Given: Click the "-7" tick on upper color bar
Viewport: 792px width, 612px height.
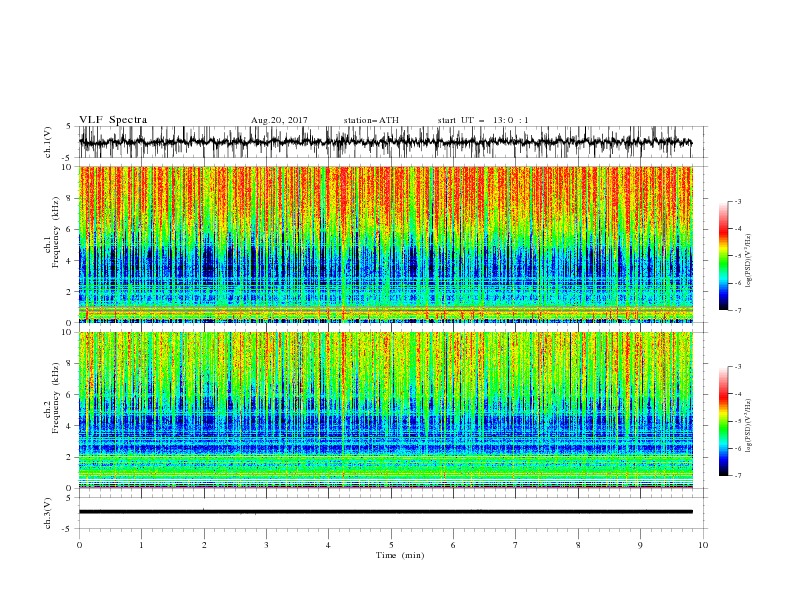Looking at the screenshot, I should (x=738, y=310).
